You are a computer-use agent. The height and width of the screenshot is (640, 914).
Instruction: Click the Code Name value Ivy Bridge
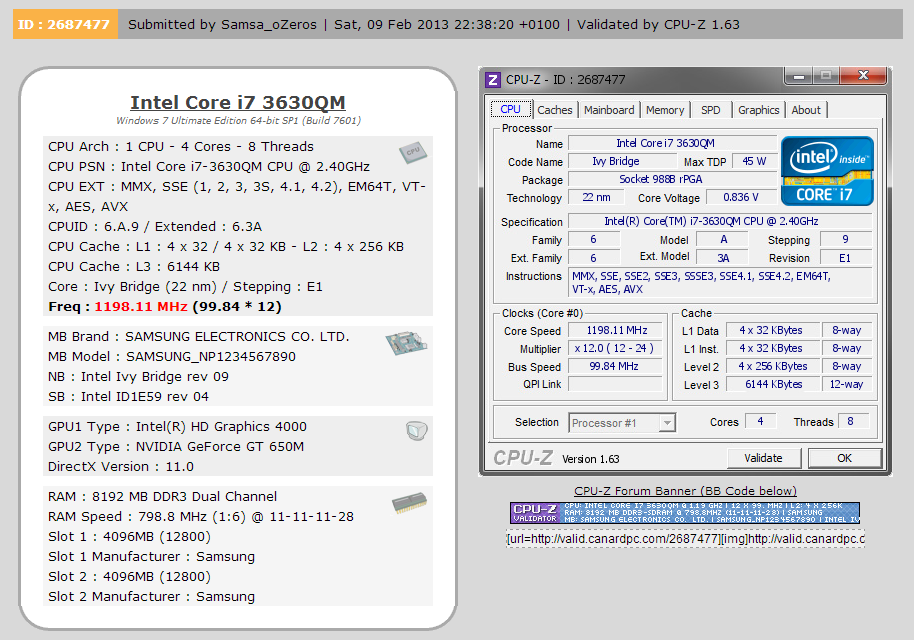(622, 161)
